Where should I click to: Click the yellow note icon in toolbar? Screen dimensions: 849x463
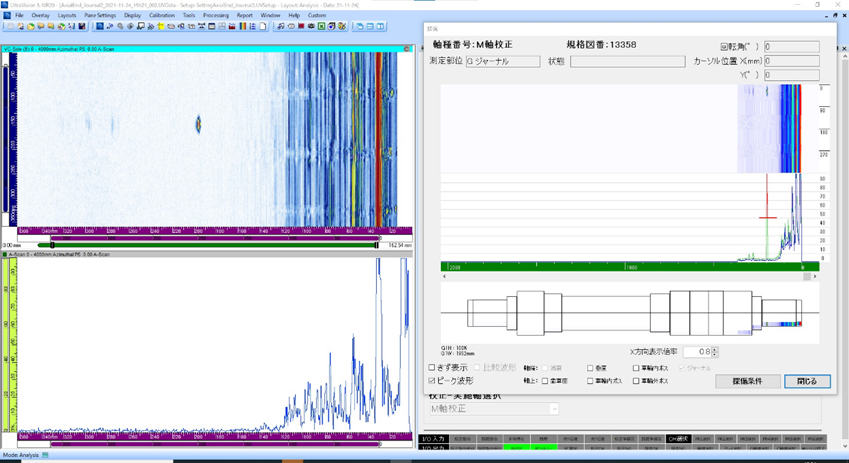coord(161,26)
